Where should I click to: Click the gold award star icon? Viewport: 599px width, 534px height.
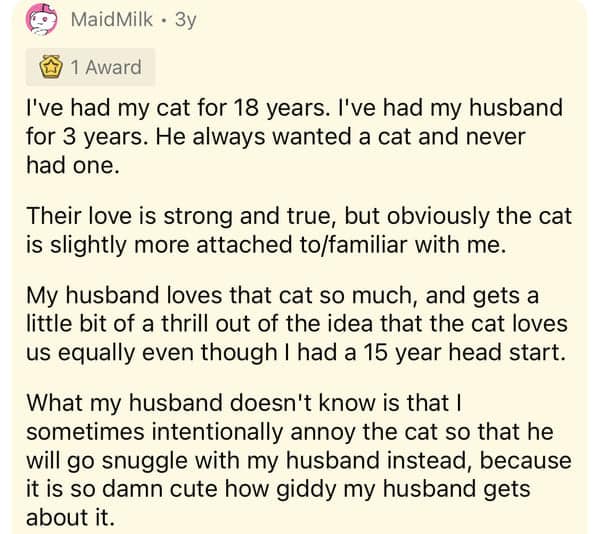pos(51,67)
